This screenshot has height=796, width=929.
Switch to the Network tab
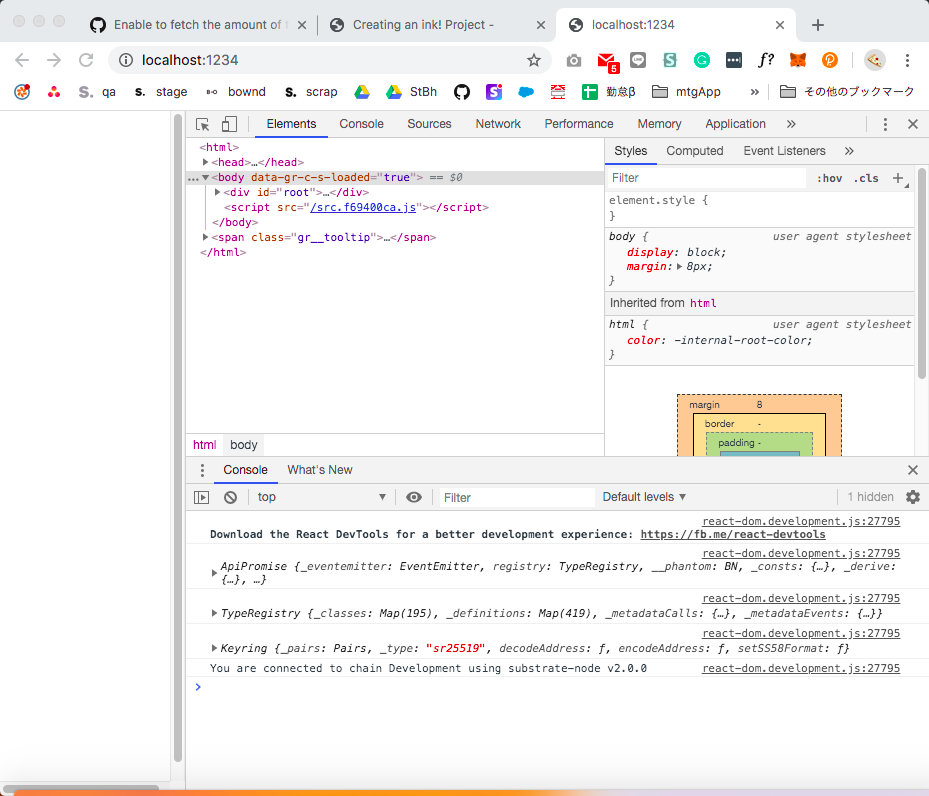498,124
